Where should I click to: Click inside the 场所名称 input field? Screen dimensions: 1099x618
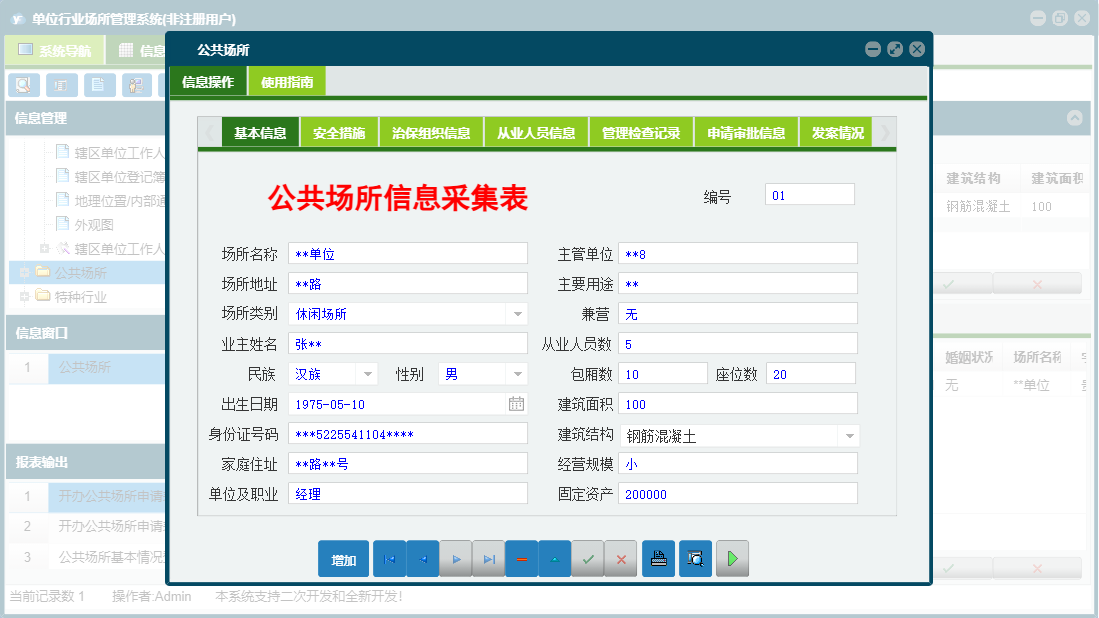click(408, 253)
